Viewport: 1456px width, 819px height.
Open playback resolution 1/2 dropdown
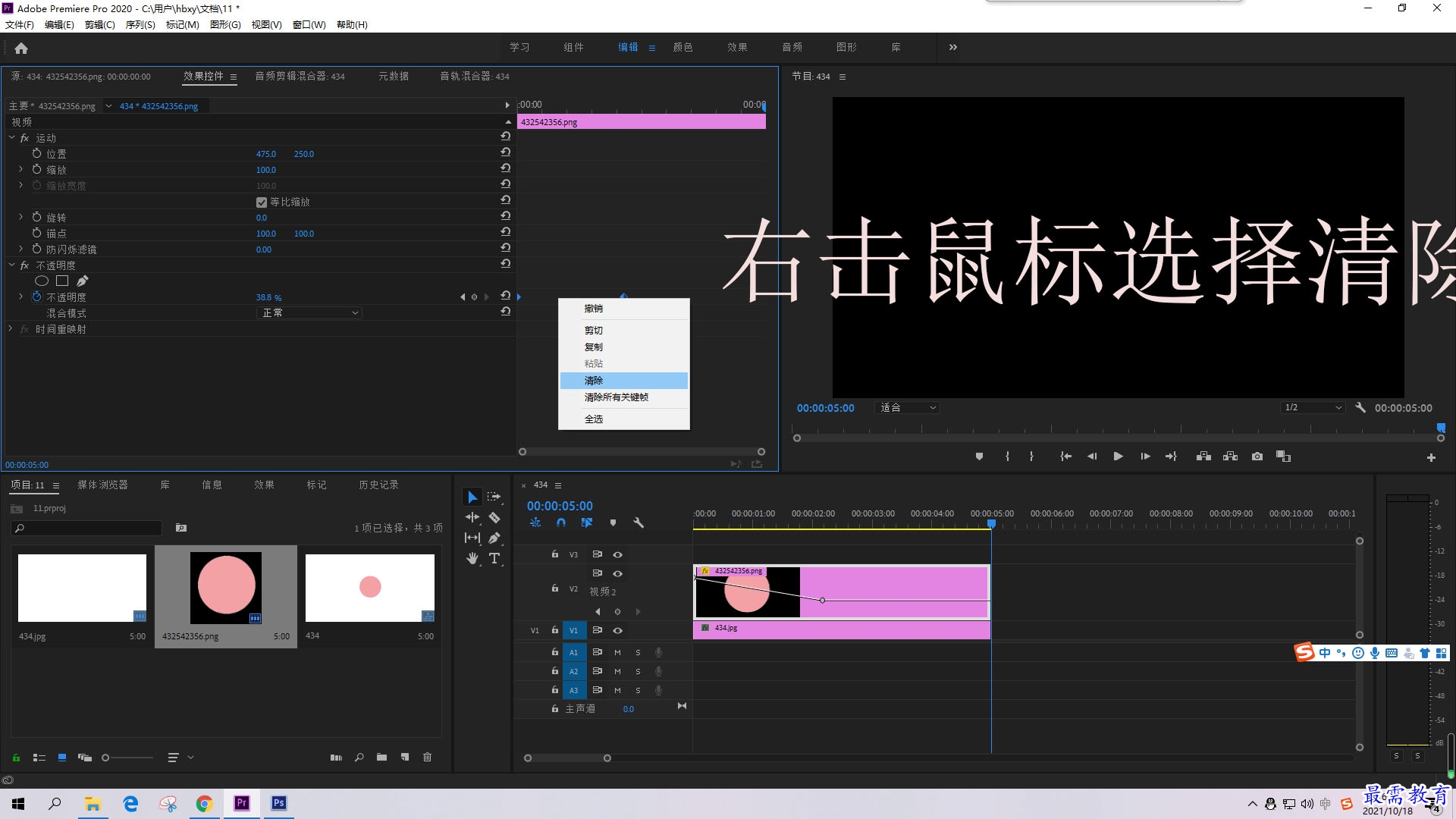click(1313, 407)
